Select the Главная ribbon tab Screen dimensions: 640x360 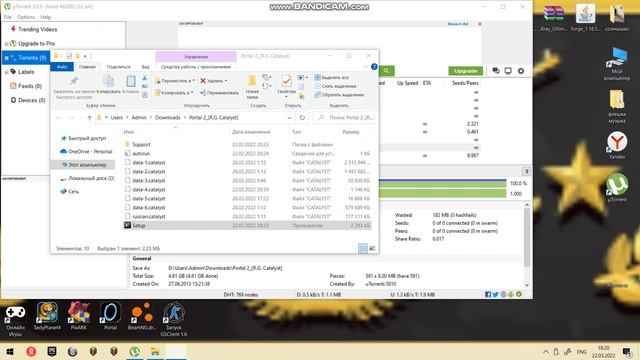tap(87, 67)
